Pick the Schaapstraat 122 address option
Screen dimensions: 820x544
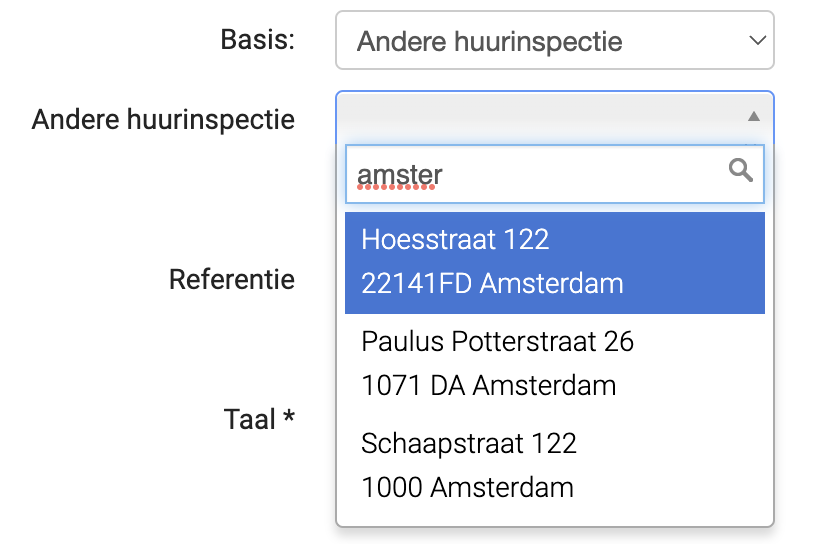click(469, 444)
